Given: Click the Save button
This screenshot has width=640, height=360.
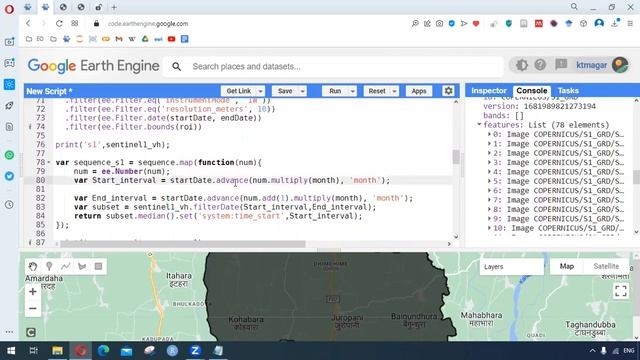Looking at the screenshot, I should [285, 91].
